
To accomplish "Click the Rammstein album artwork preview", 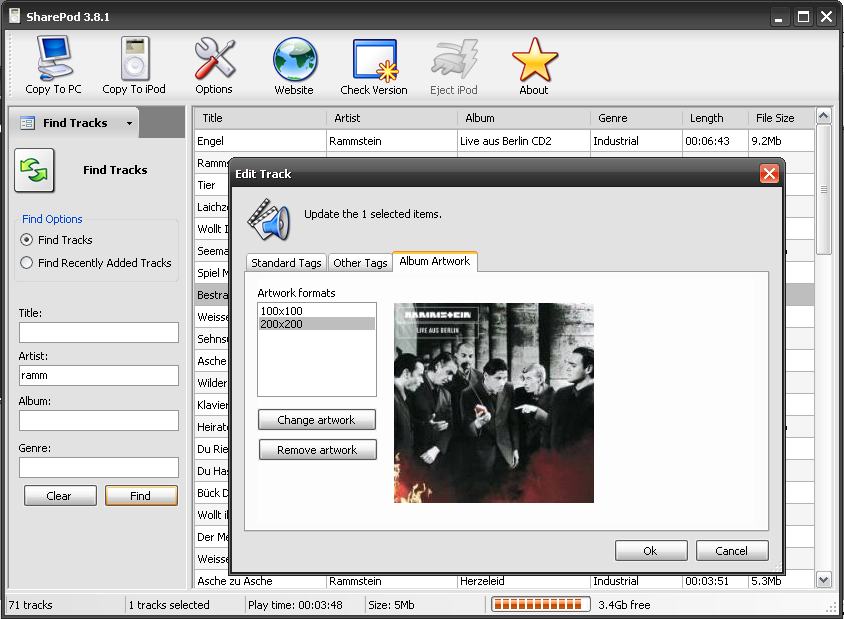I will pos(494,403).
